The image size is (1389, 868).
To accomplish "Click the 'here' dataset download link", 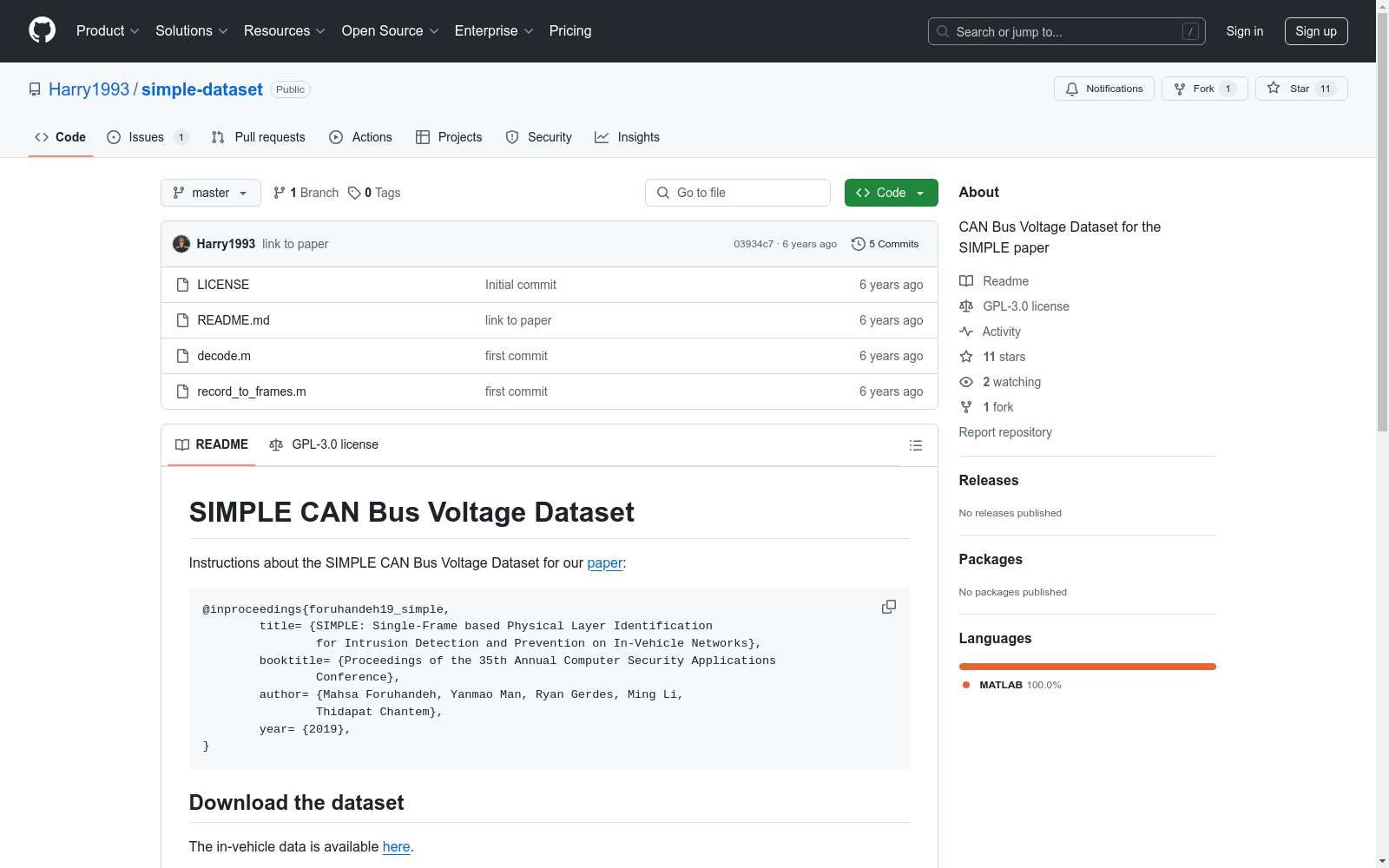I will pyautogui.click(x=397, y=846).
